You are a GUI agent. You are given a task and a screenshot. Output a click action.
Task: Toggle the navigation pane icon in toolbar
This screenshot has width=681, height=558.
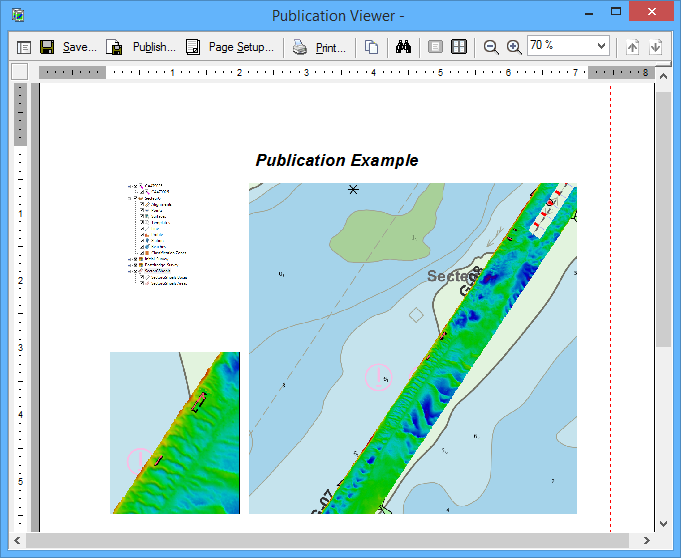24,47
